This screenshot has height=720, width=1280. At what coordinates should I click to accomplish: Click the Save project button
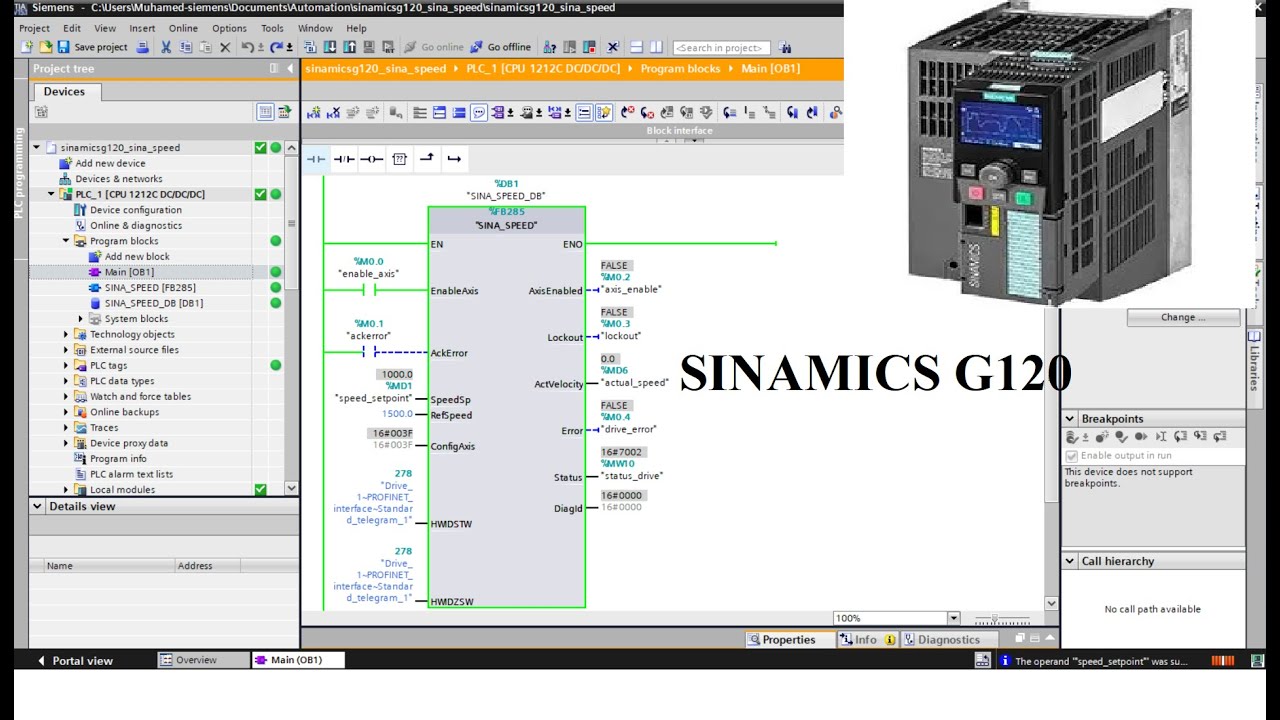[92, 47]
